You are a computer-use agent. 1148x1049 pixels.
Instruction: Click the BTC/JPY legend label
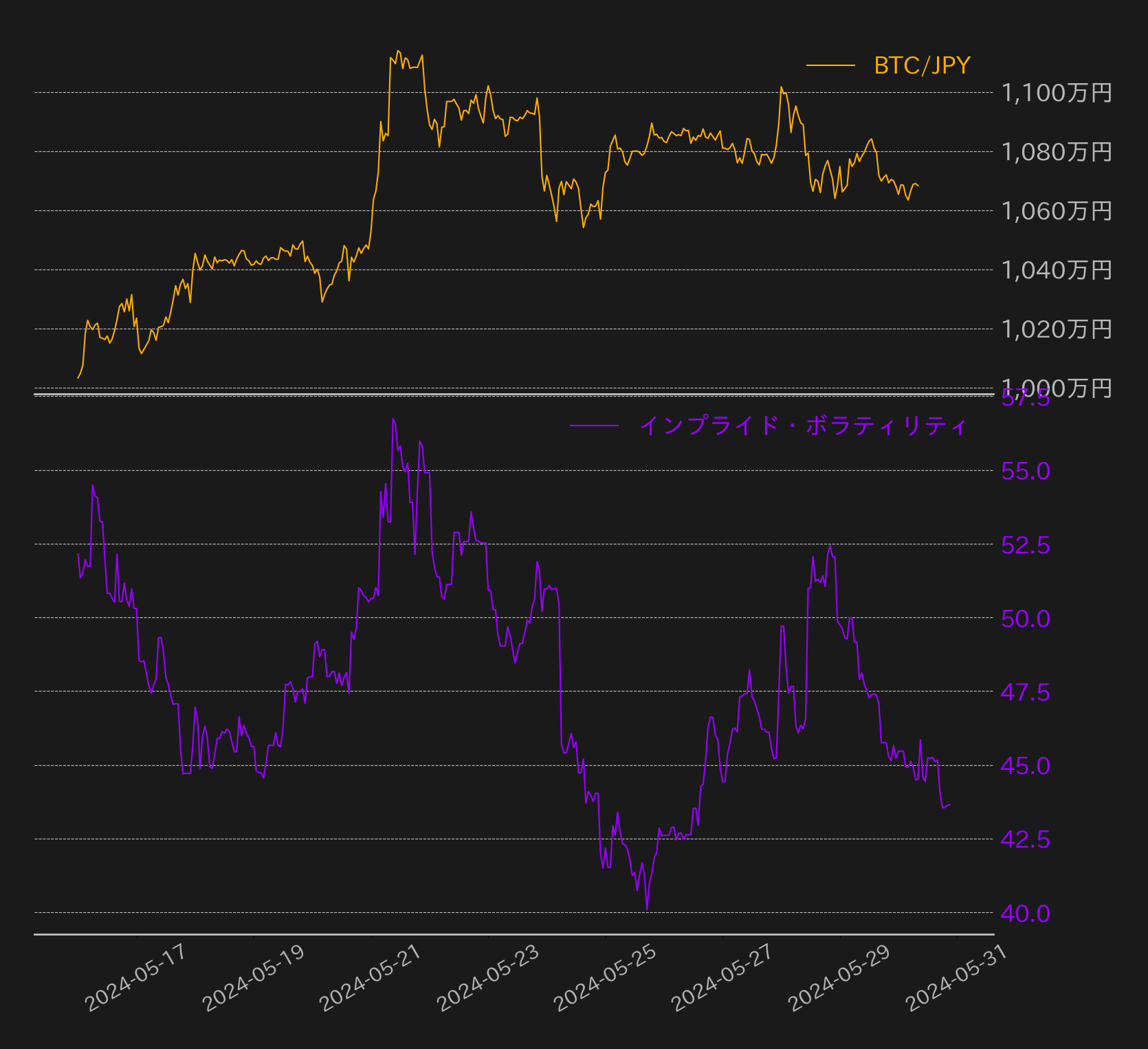(x=922, y=65)
